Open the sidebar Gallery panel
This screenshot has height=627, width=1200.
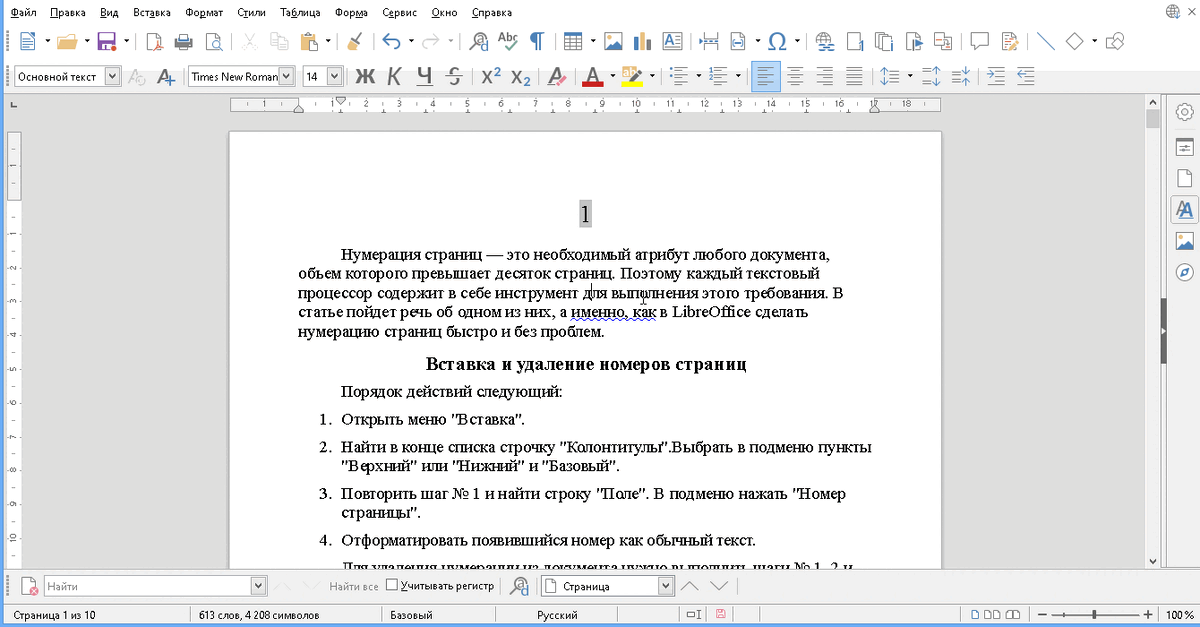(x=1185, y=241)
